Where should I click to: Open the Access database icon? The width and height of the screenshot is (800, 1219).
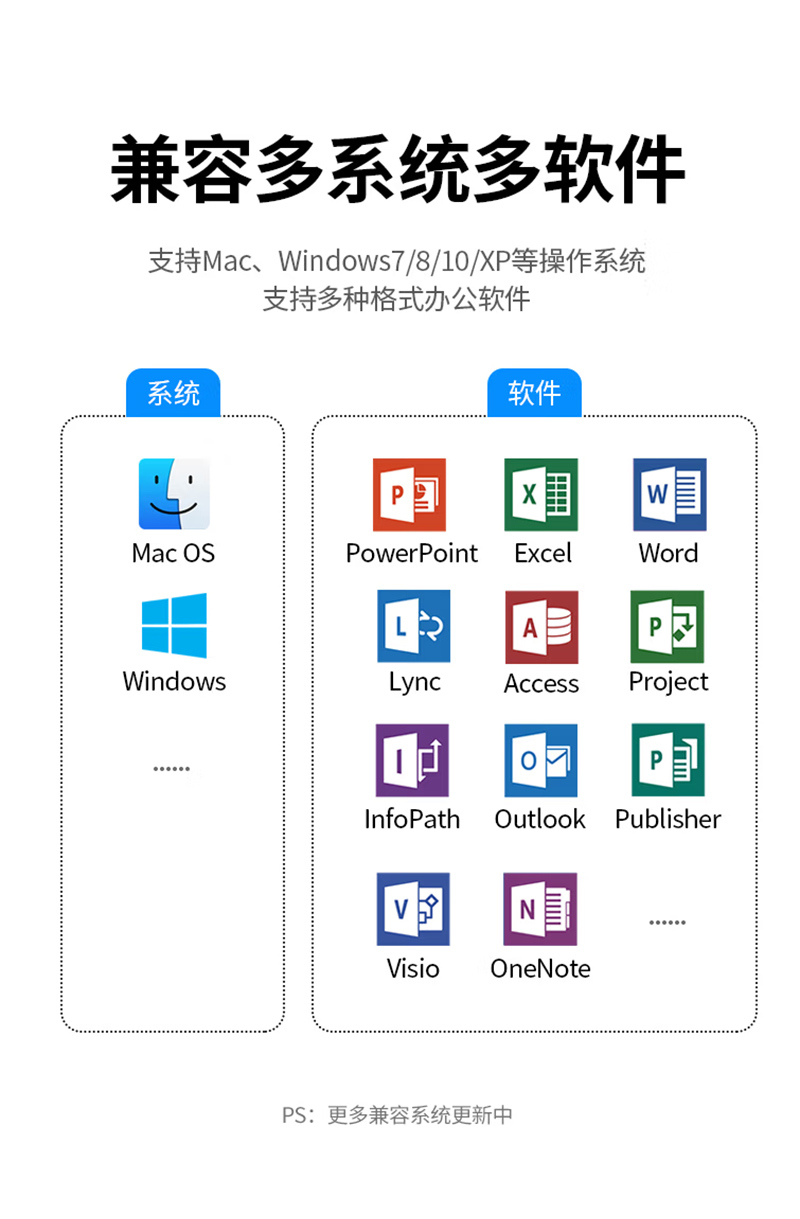coord(542,627)
